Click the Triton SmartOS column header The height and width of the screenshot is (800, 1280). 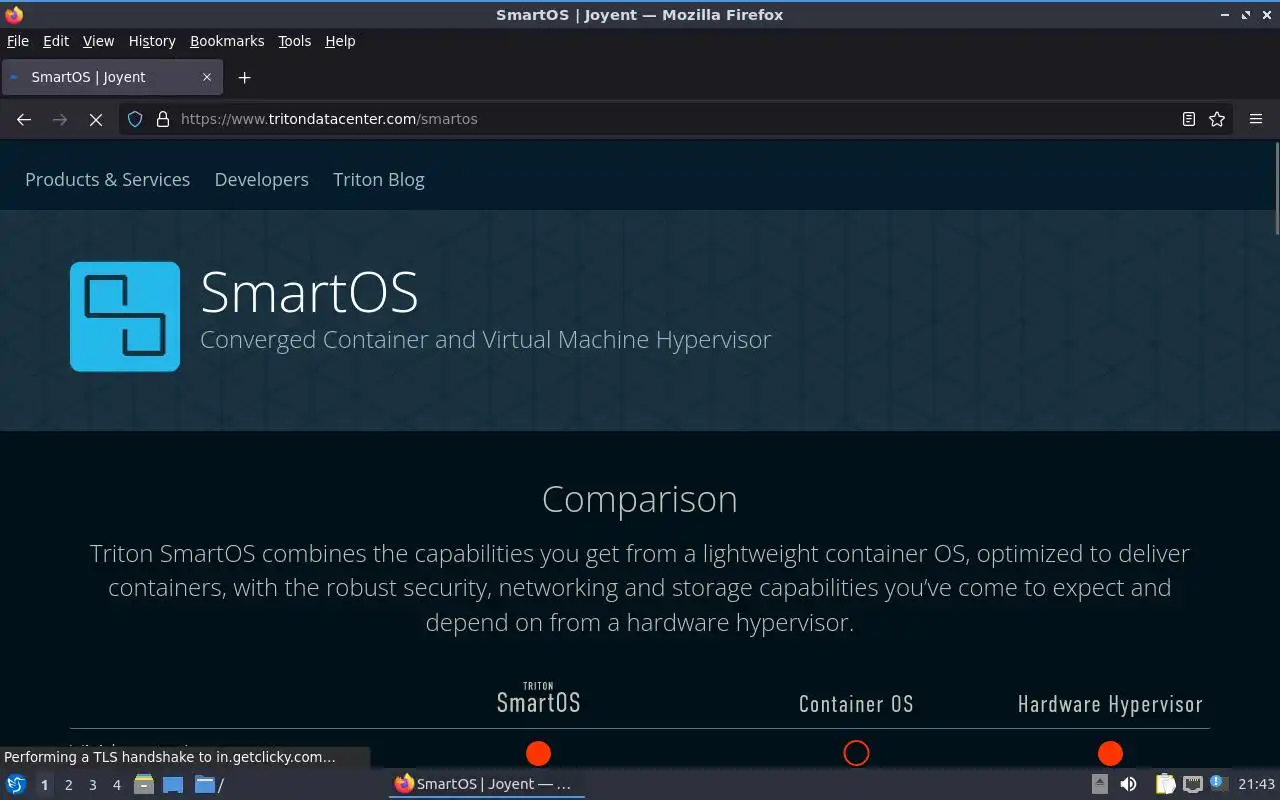click(x=538, y=698)
